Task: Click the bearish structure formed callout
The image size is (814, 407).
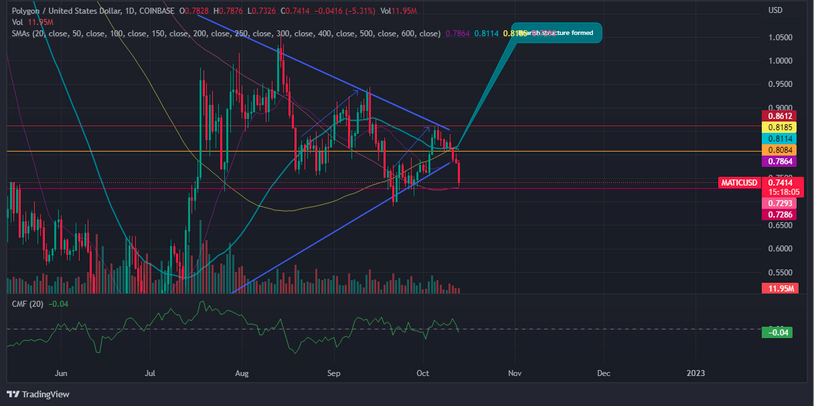Action: (558, 33)
